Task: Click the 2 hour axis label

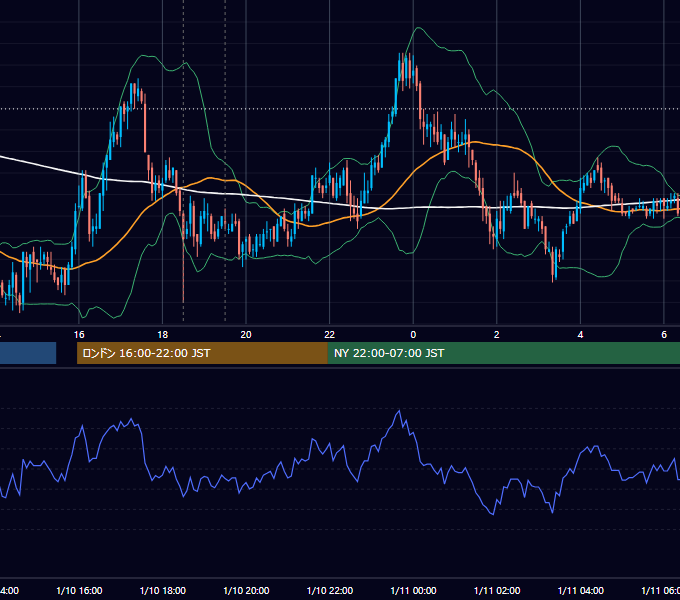Action: point(497,335)
